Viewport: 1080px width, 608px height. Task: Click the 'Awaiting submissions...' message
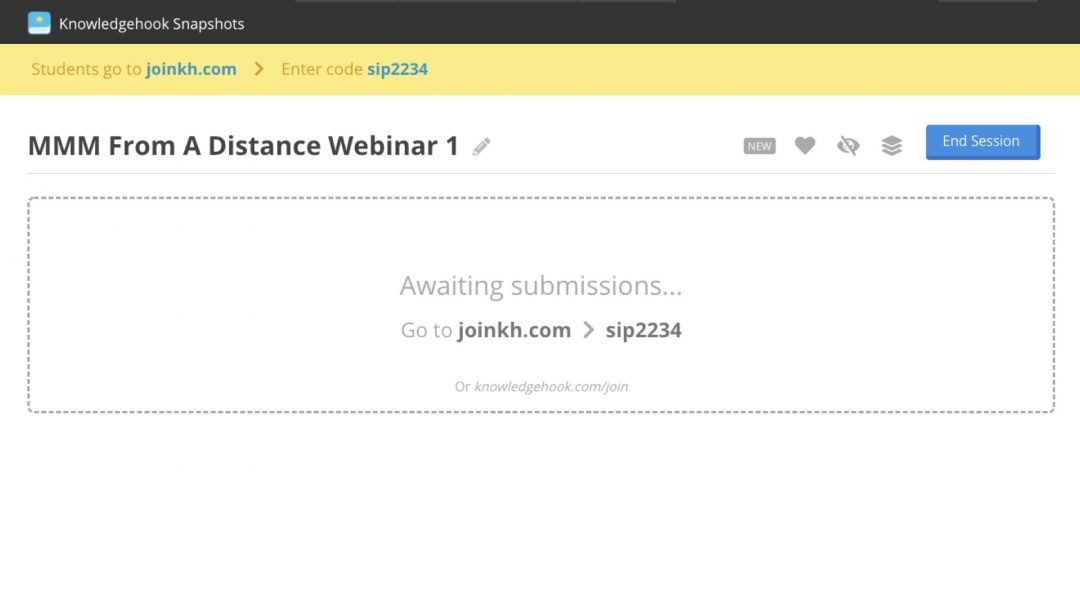click(x=541, y=286)
